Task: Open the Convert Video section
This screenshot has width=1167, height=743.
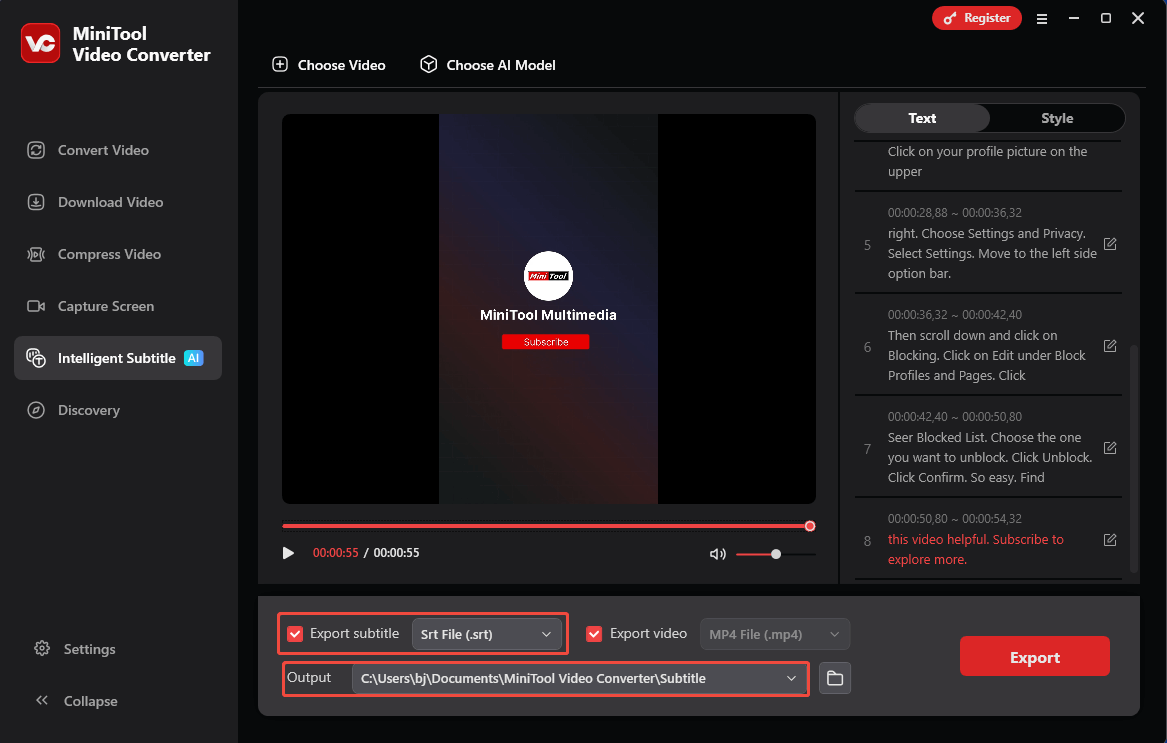Action: (x=88, y=150)
